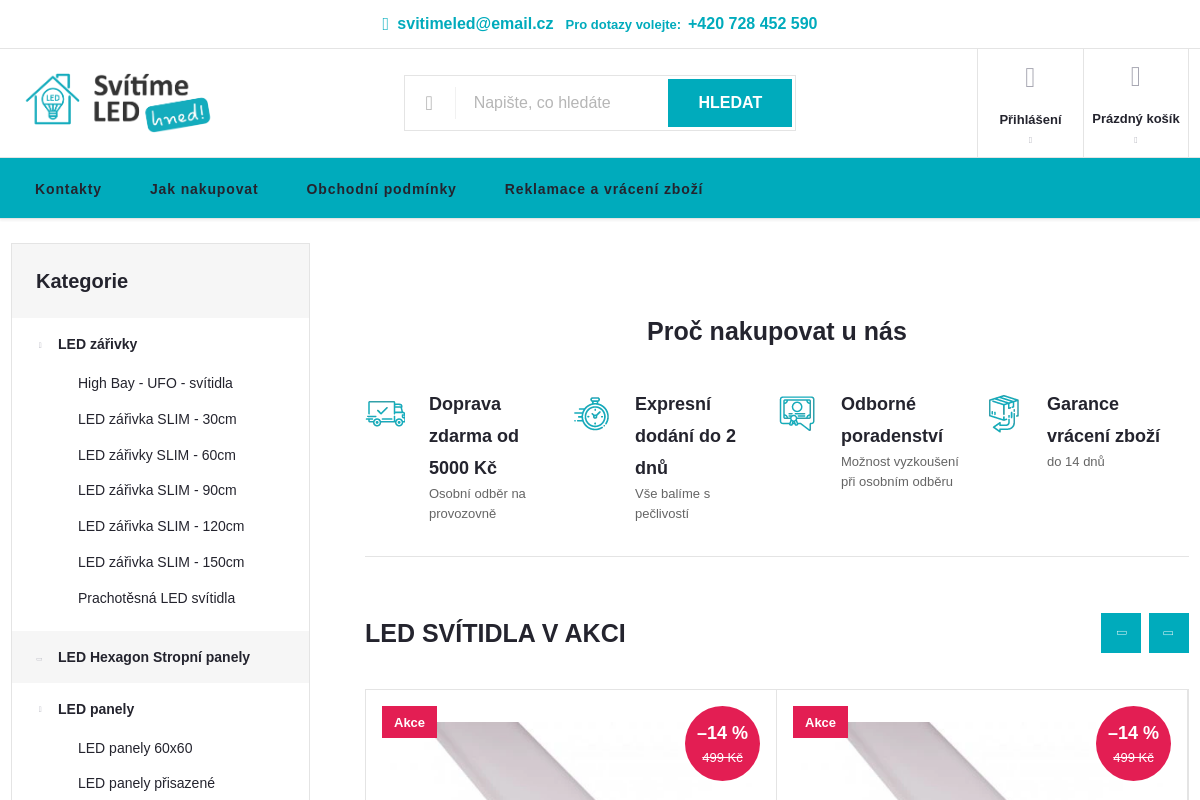Click the package icon for Garance vrácení zboží
This screenshot has width=1200, height=800.
point(1003,412)
